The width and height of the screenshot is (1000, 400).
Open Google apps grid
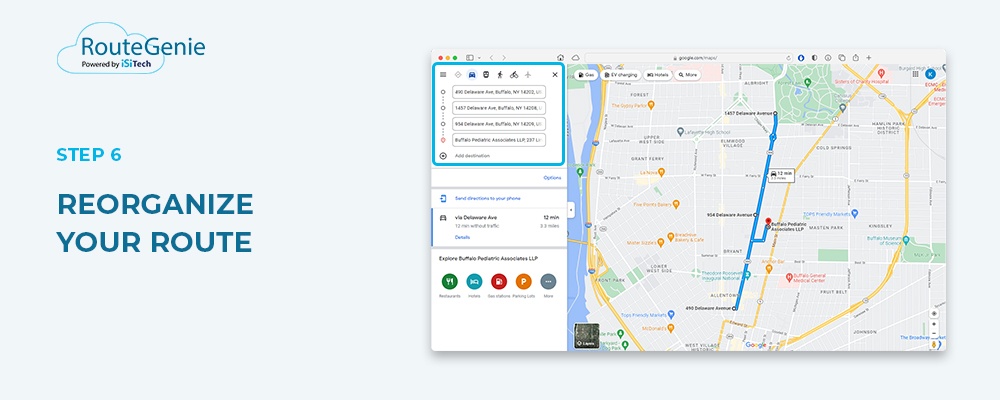(x=916, y=74)
